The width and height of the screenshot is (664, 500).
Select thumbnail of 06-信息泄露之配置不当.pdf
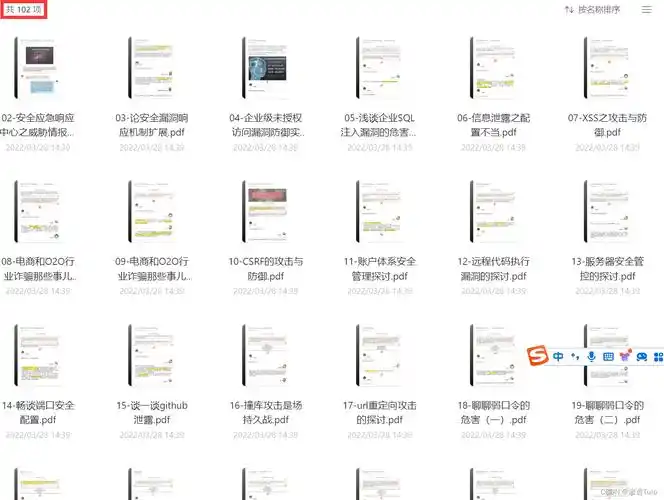click(493, 68)
